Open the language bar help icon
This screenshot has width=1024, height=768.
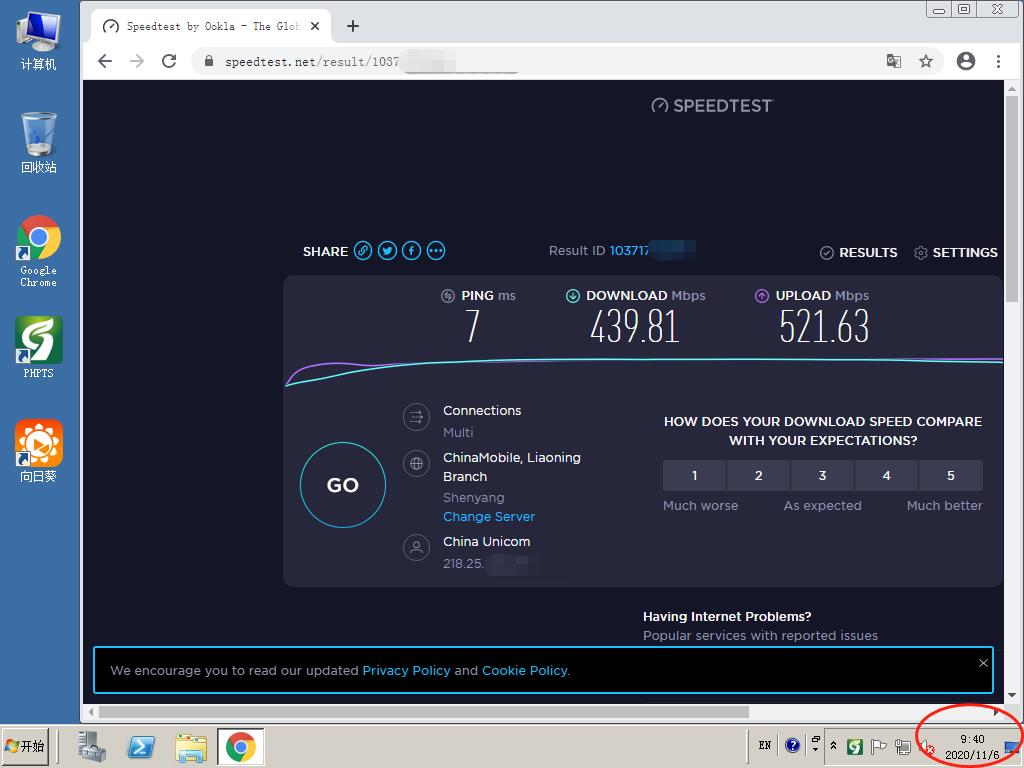(792, 745)
